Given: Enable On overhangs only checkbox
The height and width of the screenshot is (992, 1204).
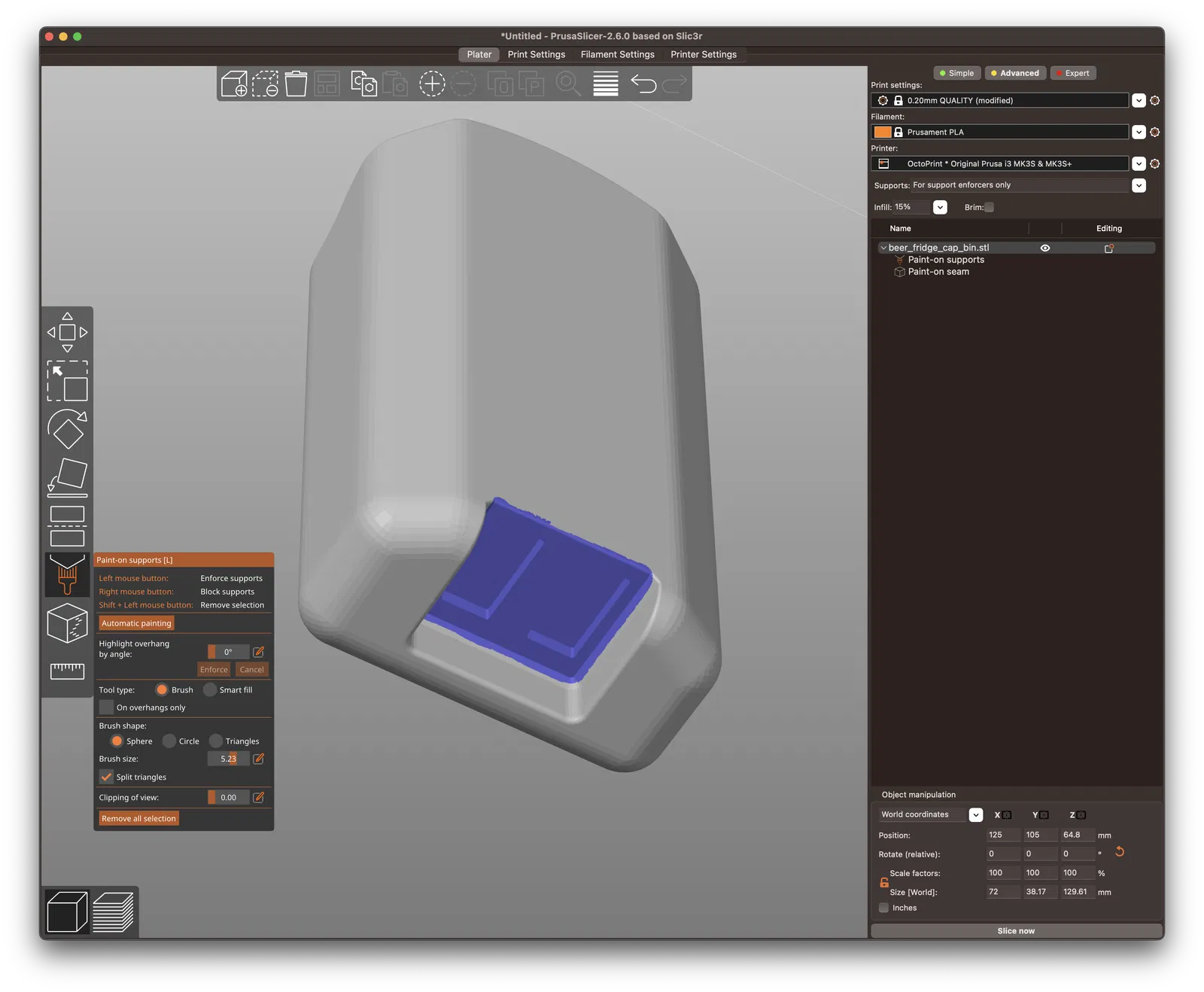Looking at the screenshot, I should click(x=106, y=707).
